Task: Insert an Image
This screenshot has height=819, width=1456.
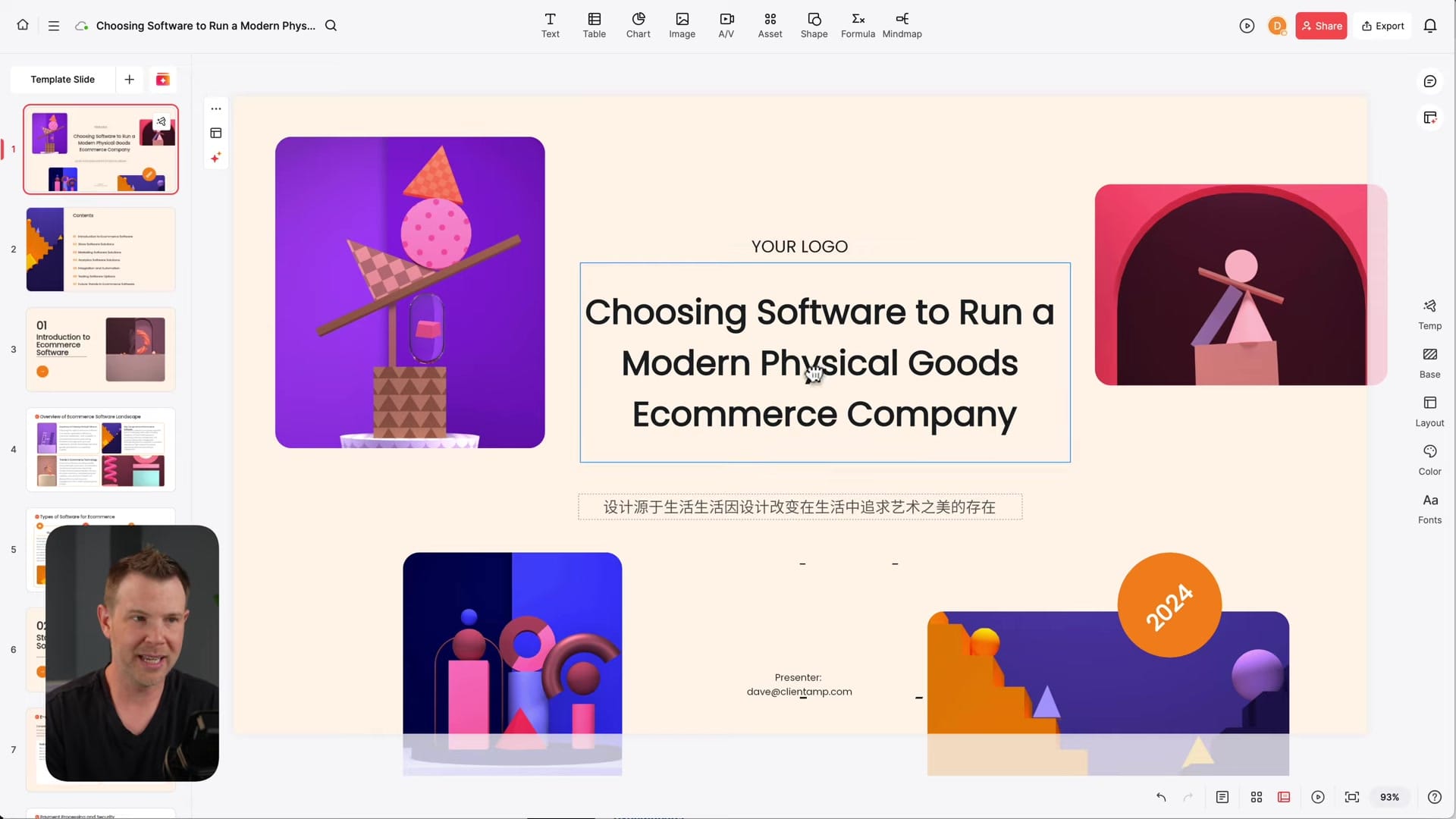Action: [x=682, y=26]
